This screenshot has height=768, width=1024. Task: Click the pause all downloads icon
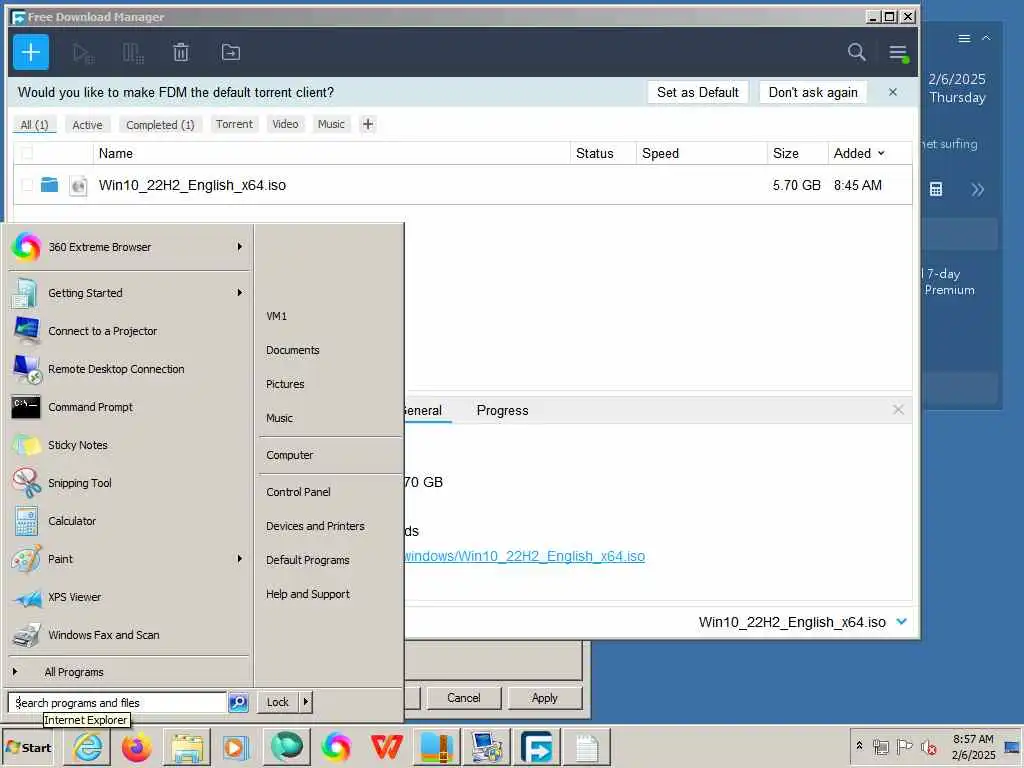[x=133, y=53]
